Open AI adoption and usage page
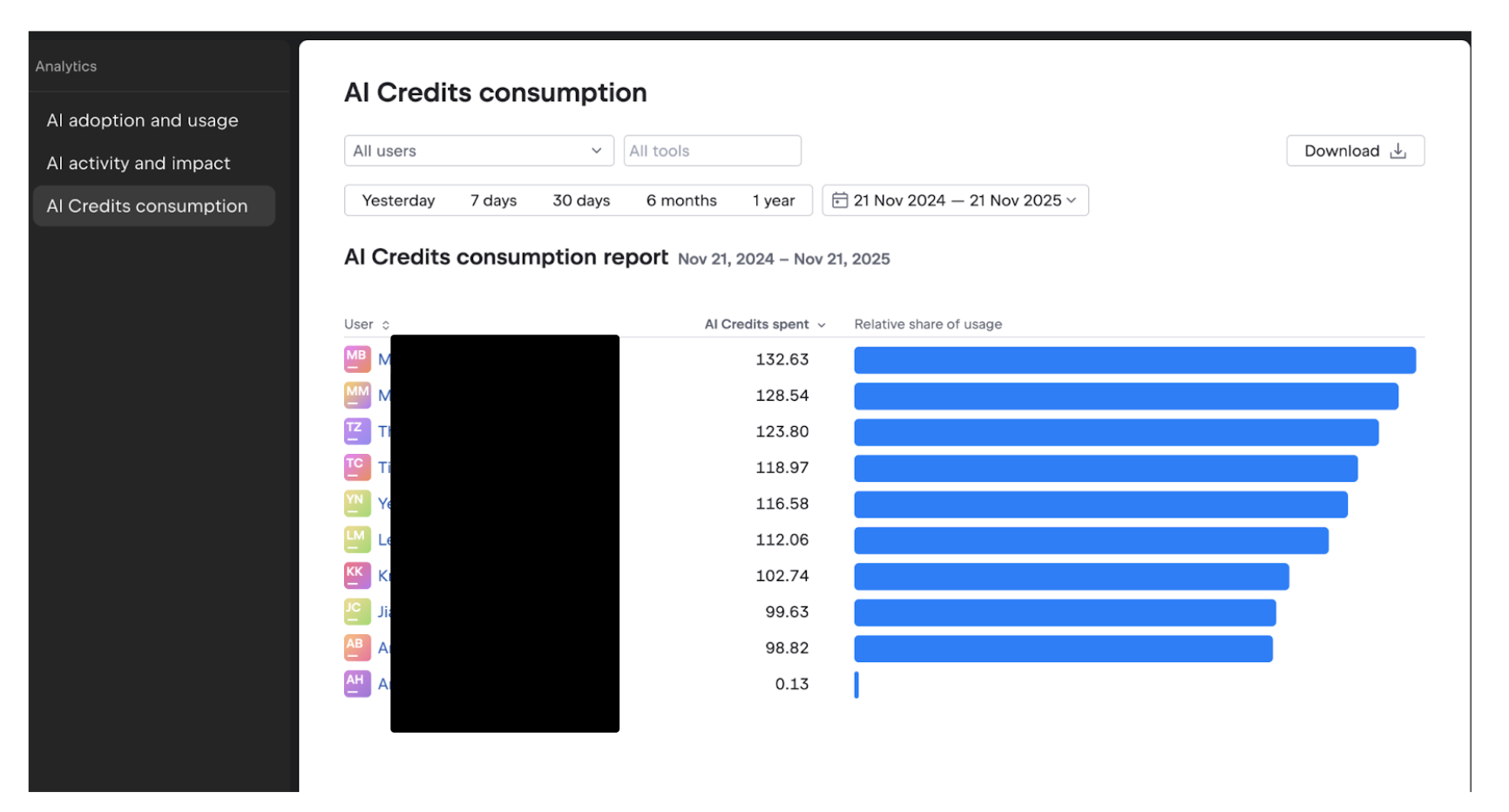This screenshot has width=1509, height=812. tap(142, 120)
